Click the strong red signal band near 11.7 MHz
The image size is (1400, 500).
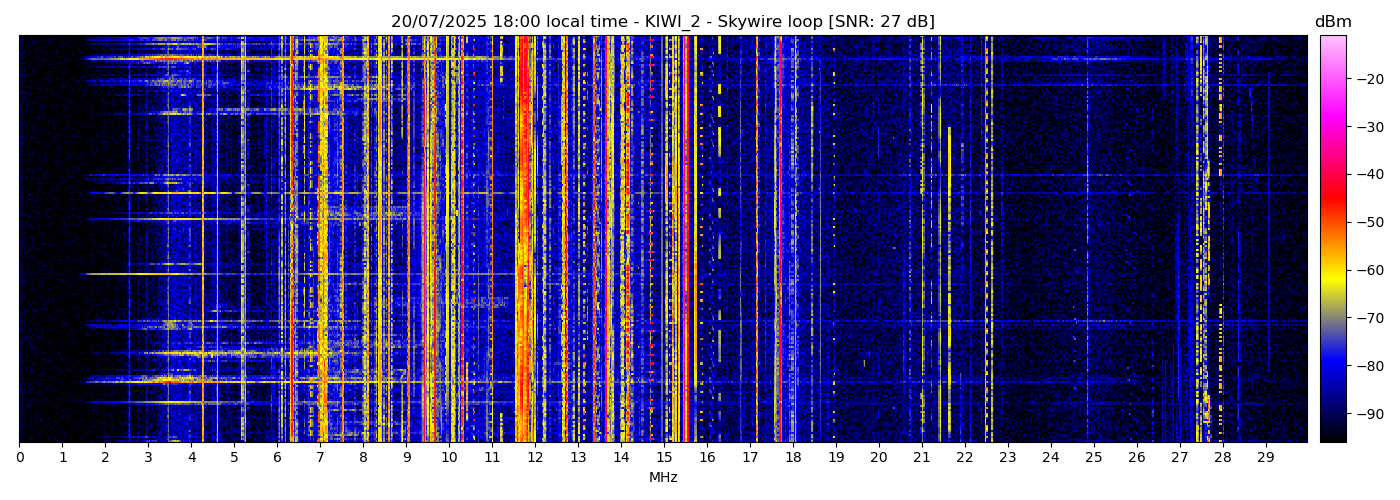click(523, 240)
